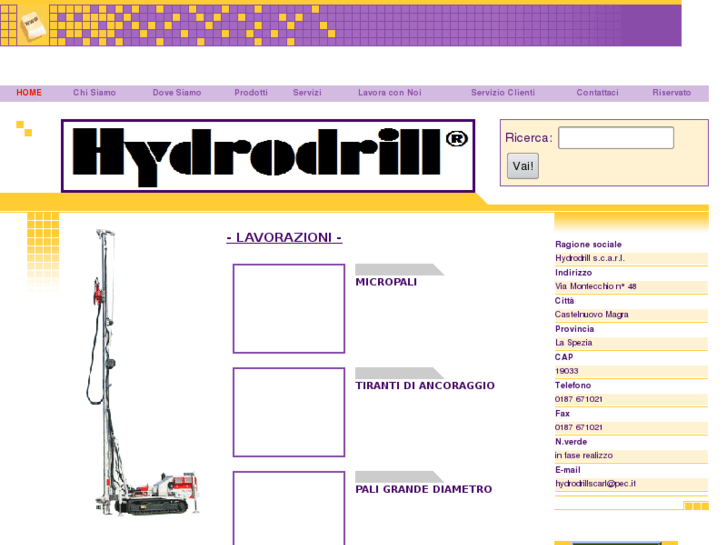The width and height of the screenshot is (727, 545).
Task: Select the Telefono number 0187 671021
Action: pyautogui.click(x=579, y=399)
